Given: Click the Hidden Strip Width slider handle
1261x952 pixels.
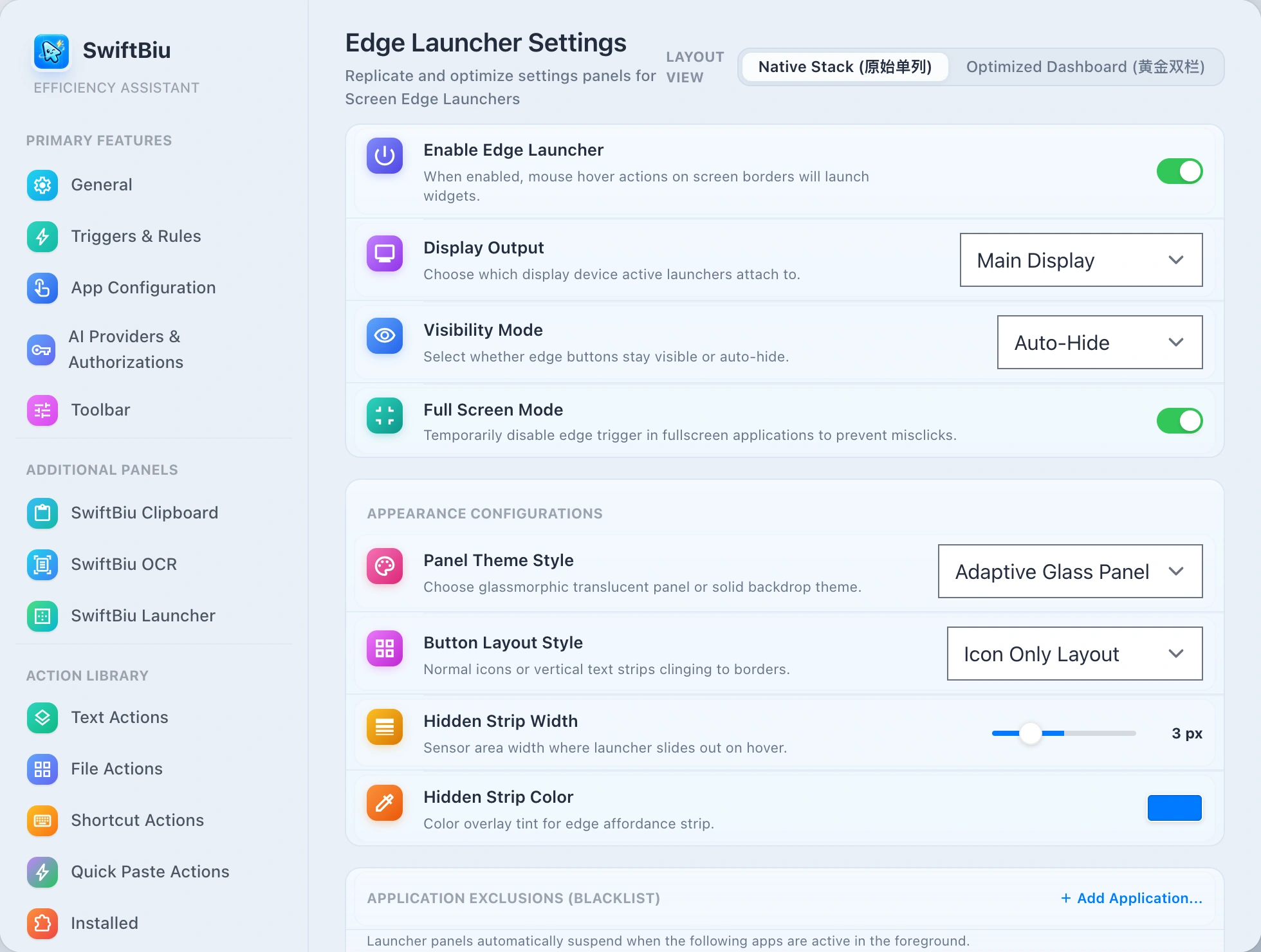Looking at the screenshot, I should [1031, 733].
